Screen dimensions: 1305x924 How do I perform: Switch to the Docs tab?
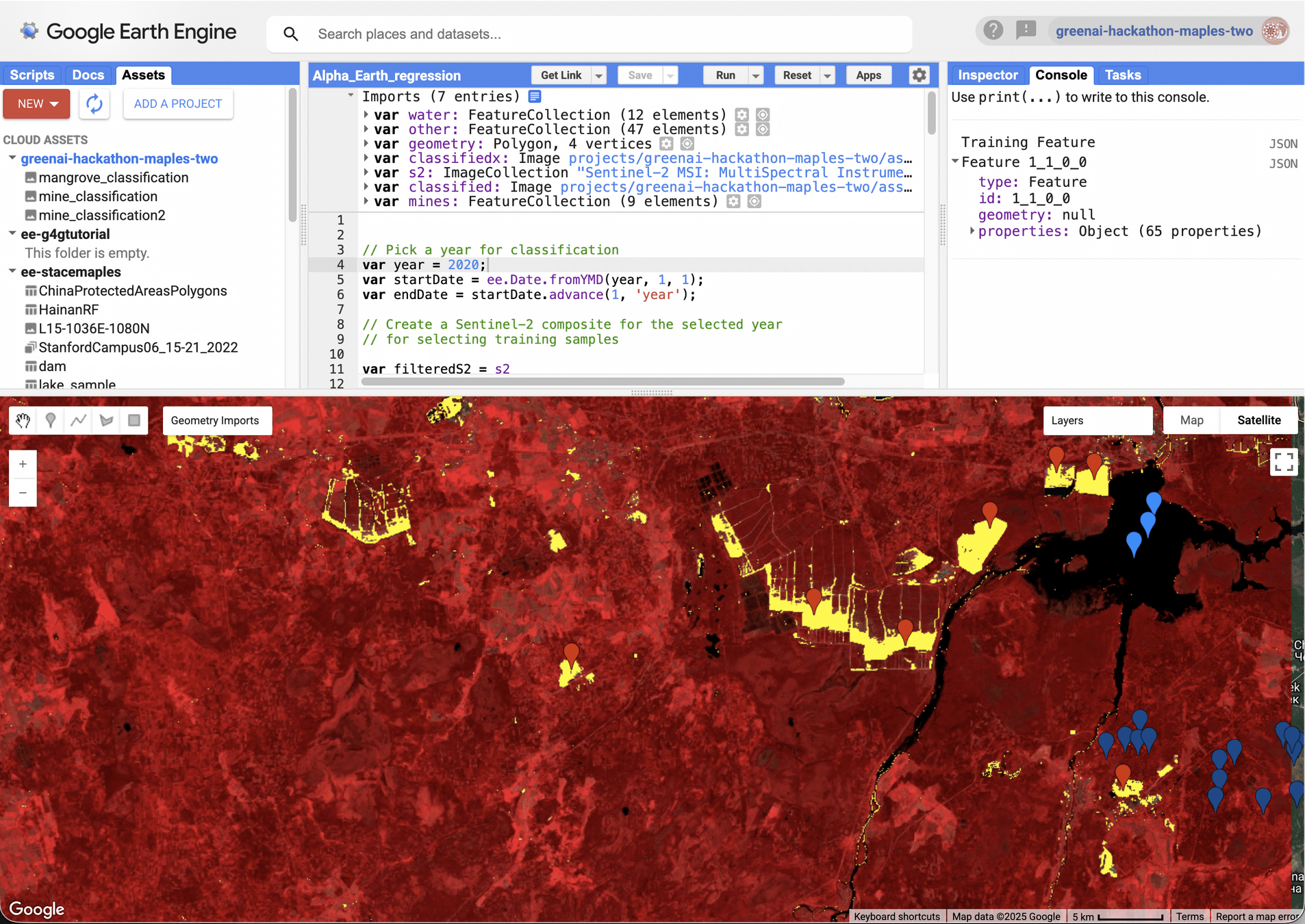(88, 75)
